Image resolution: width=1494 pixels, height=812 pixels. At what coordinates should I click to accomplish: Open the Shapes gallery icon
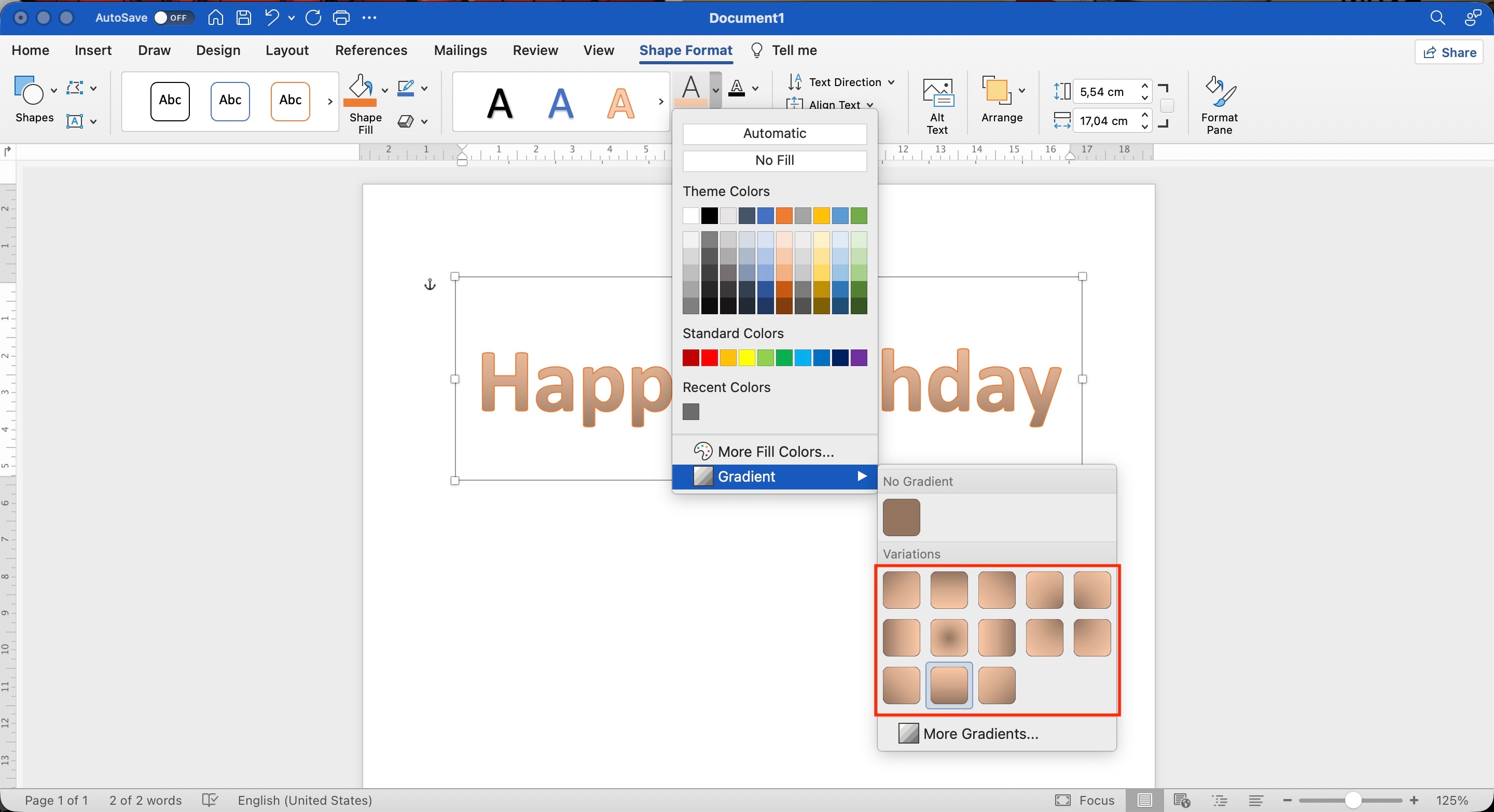point(28,90)
